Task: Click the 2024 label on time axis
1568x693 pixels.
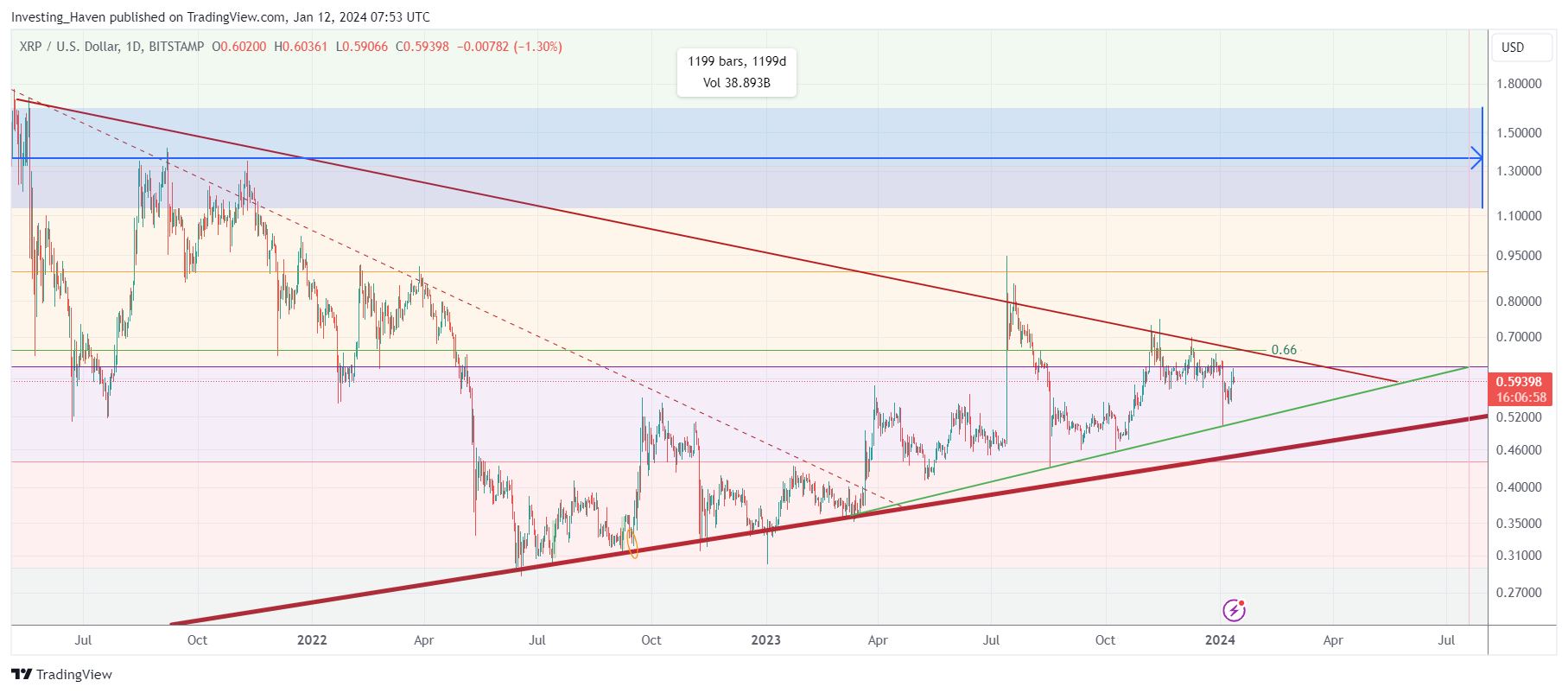Action: [1220, 640]
